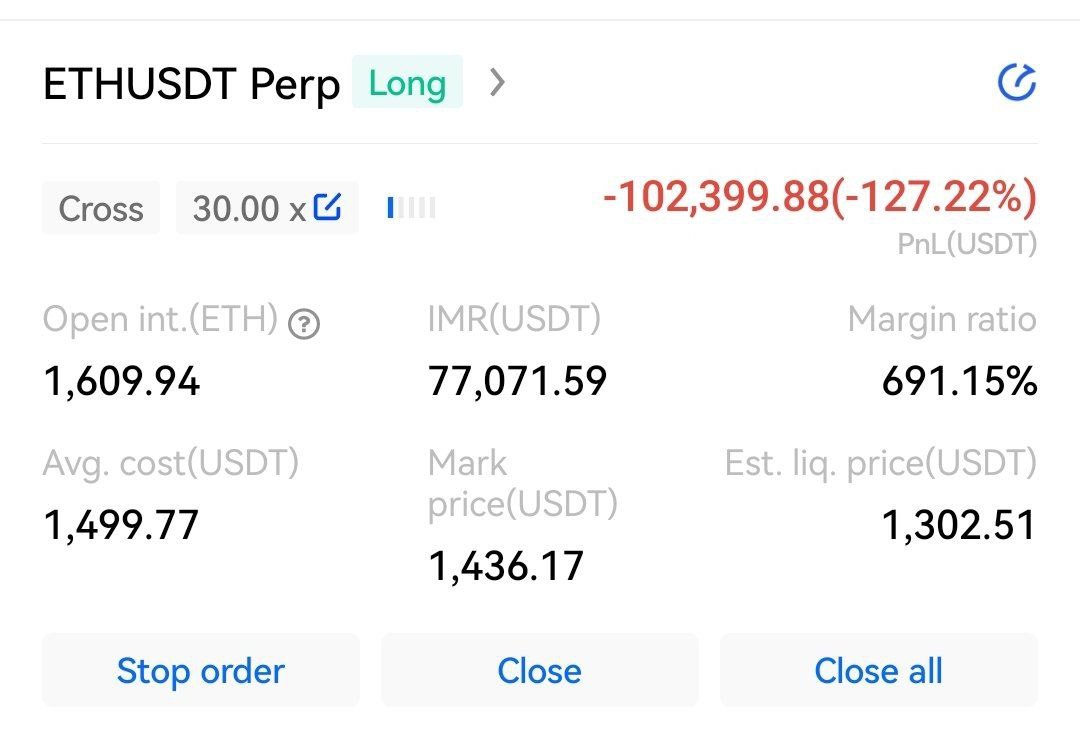Expand ETHUSDT Perp details chevron
The image size is (1080, 737).
coord(497,83)
